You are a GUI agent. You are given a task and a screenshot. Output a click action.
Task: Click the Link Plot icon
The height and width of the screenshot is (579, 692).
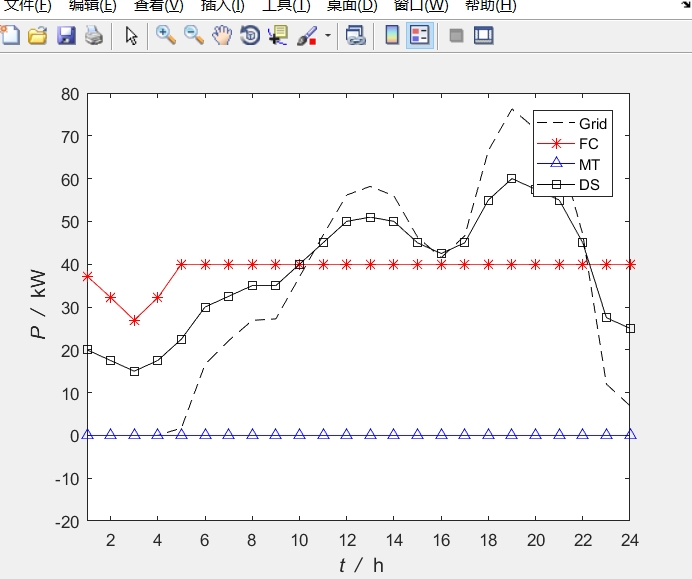tap(355, 35)
